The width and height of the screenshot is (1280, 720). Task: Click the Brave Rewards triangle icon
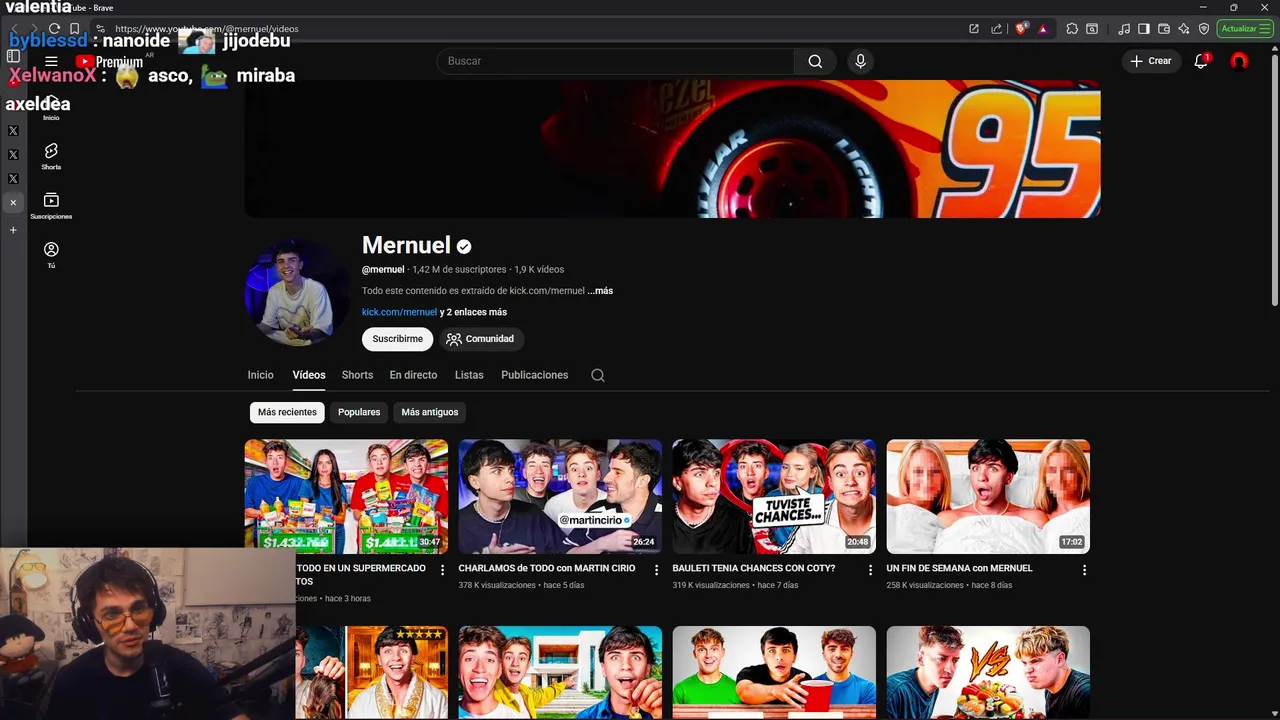[x=1043, y=29]
